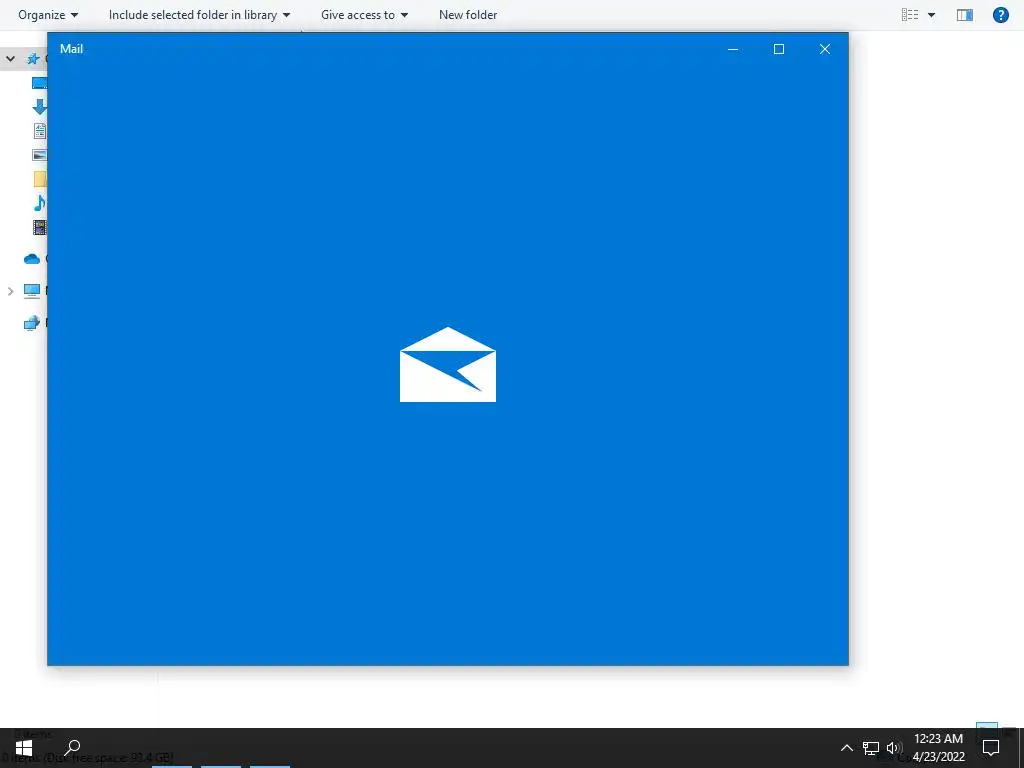1024x768 pixels.
Task: Click the Mail window title text
Action: click(71, 49)
